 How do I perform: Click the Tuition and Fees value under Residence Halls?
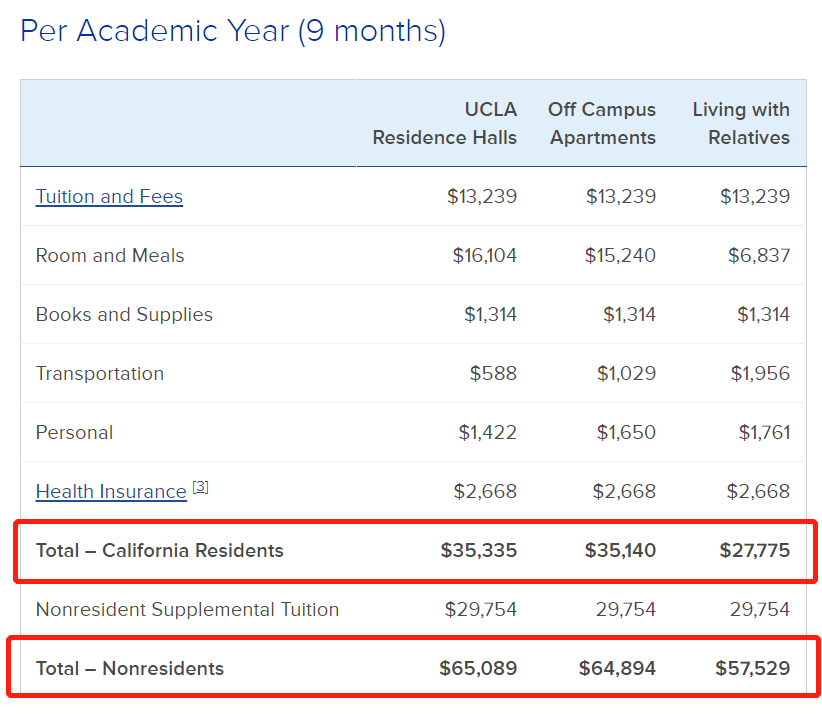tap(482, 197)
